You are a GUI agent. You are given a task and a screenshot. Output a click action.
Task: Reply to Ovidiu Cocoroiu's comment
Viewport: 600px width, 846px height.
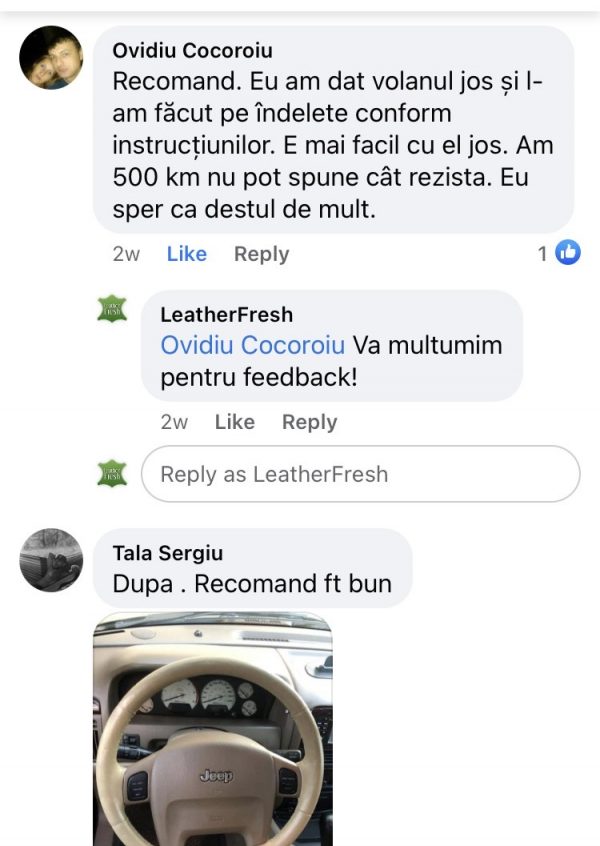[261, 255]
